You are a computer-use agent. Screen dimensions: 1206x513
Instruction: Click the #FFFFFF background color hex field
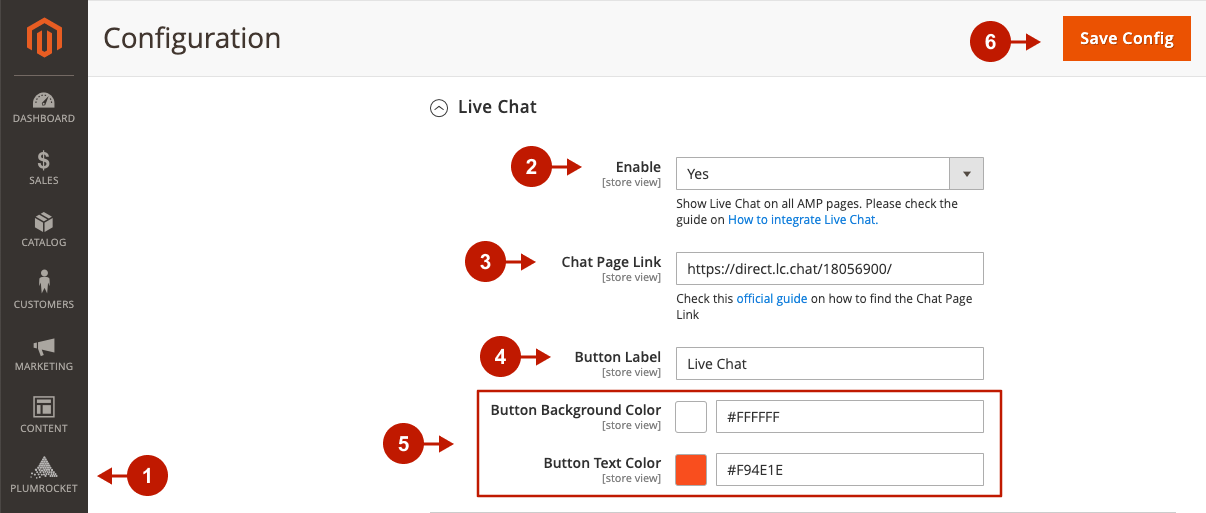(x=849, y=417)
